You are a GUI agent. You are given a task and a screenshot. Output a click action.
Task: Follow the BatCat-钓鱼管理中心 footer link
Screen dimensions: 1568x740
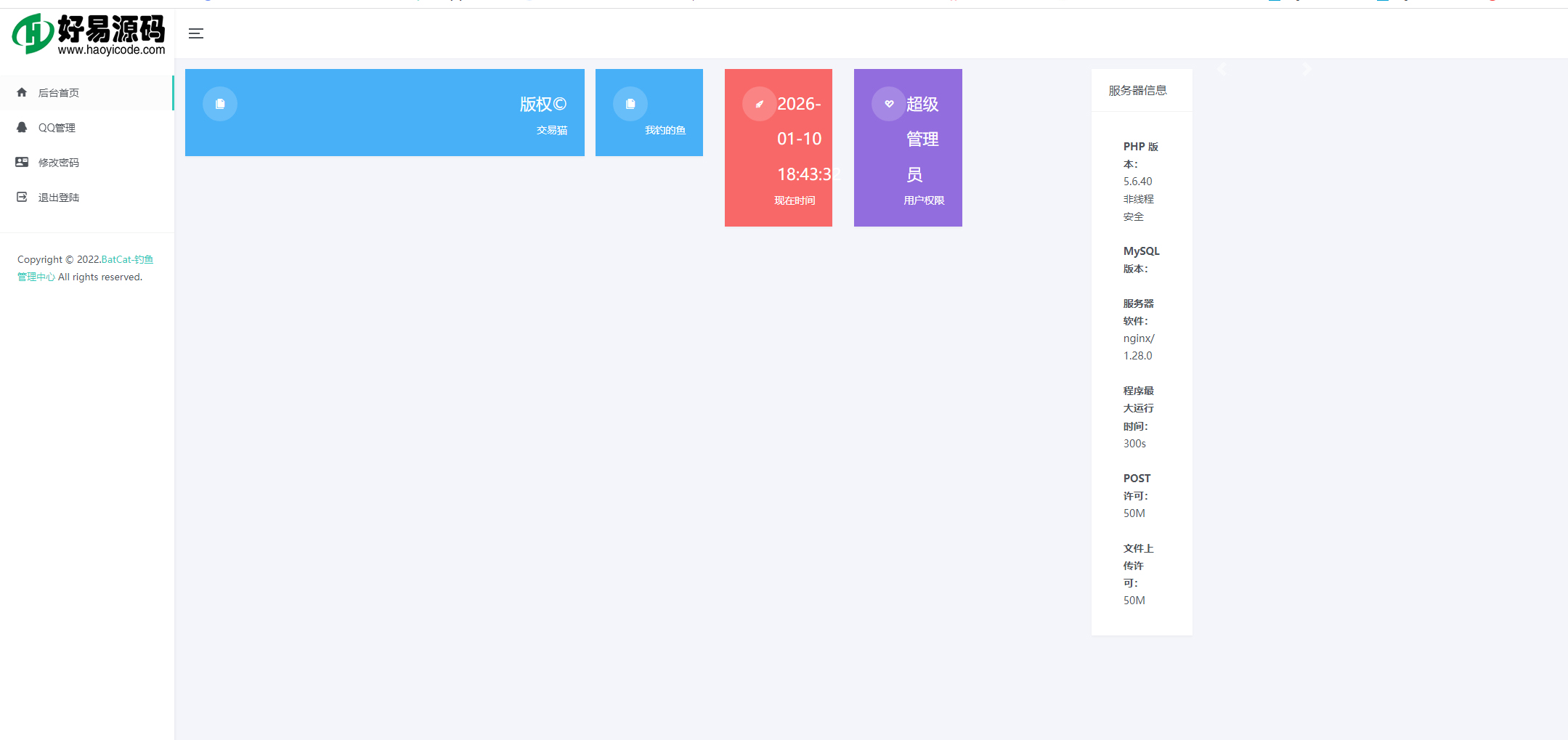tap(127, 260)
